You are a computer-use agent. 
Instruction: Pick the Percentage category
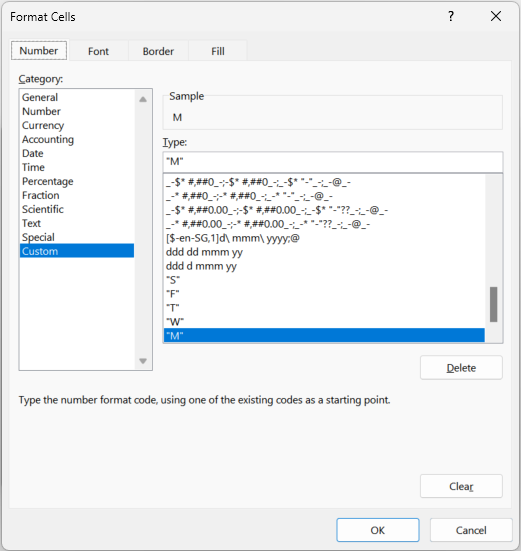pyautogui.click(x=77, y=181)
